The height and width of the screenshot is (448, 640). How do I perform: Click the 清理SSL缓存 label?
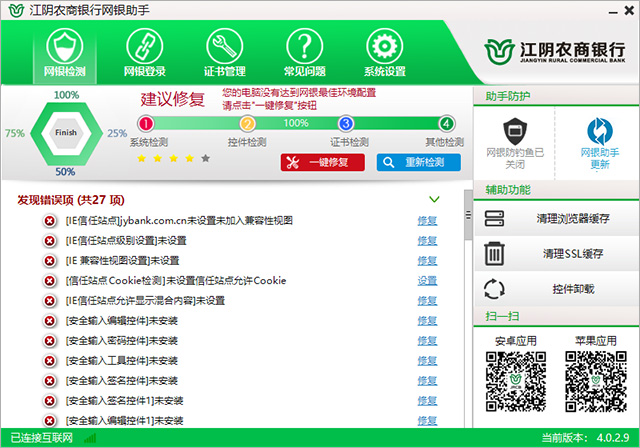tap(573, 254)
